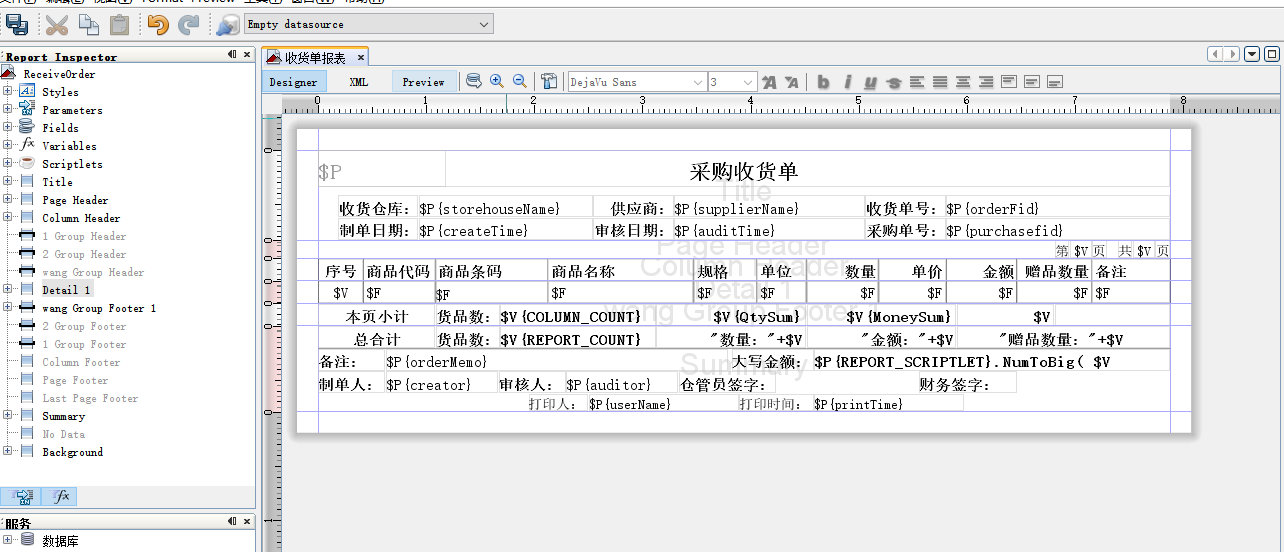Show document list dropdown arrow button
The width and height of the screenshot is (1284, 552).
point(1253,54)
